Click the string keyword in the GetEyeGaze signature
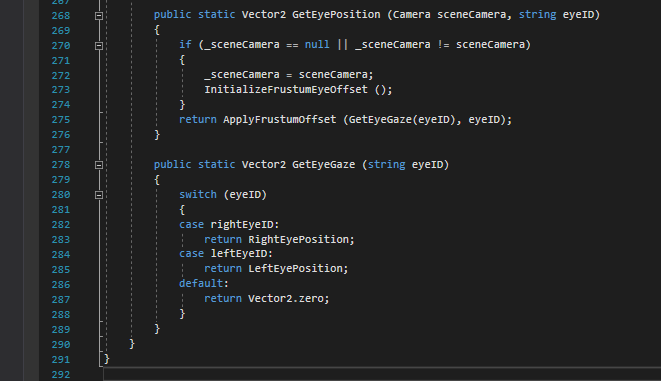This screenshot has width=661, height=381. point(386,165)
